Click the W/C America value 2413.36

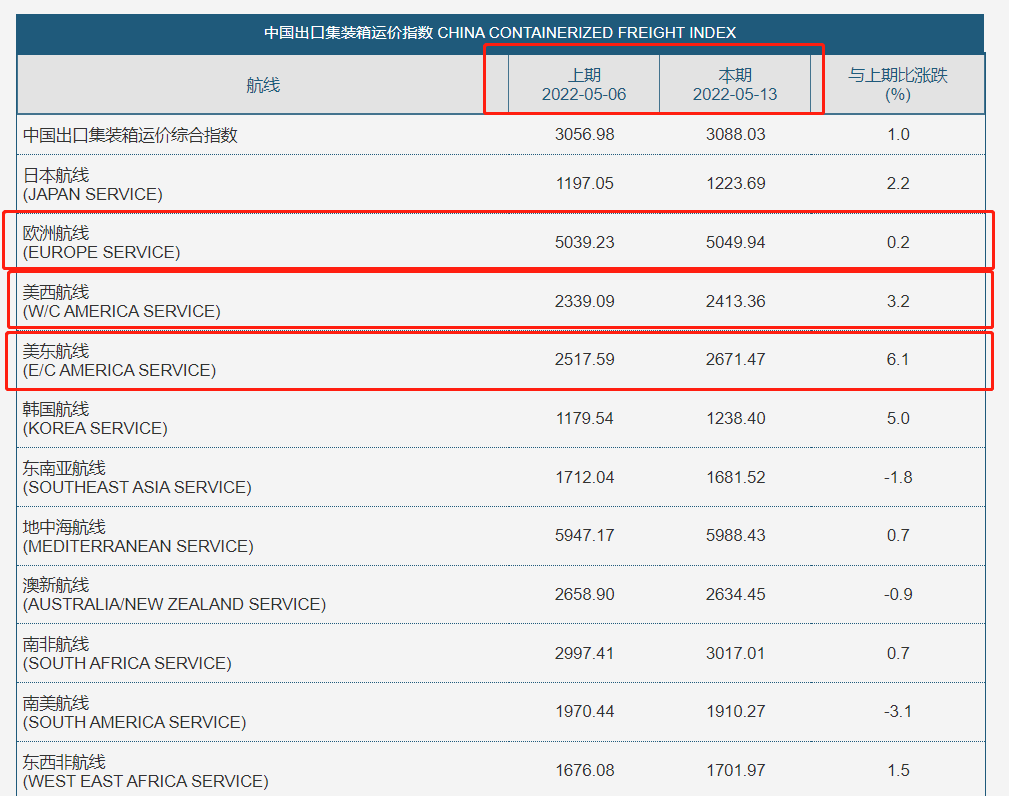pos(736,301)
